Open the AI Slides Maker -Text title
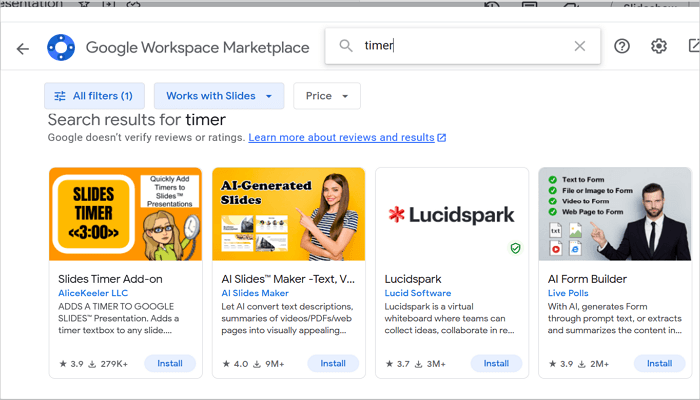Viewport: 700px width, 400px height. 288,279
